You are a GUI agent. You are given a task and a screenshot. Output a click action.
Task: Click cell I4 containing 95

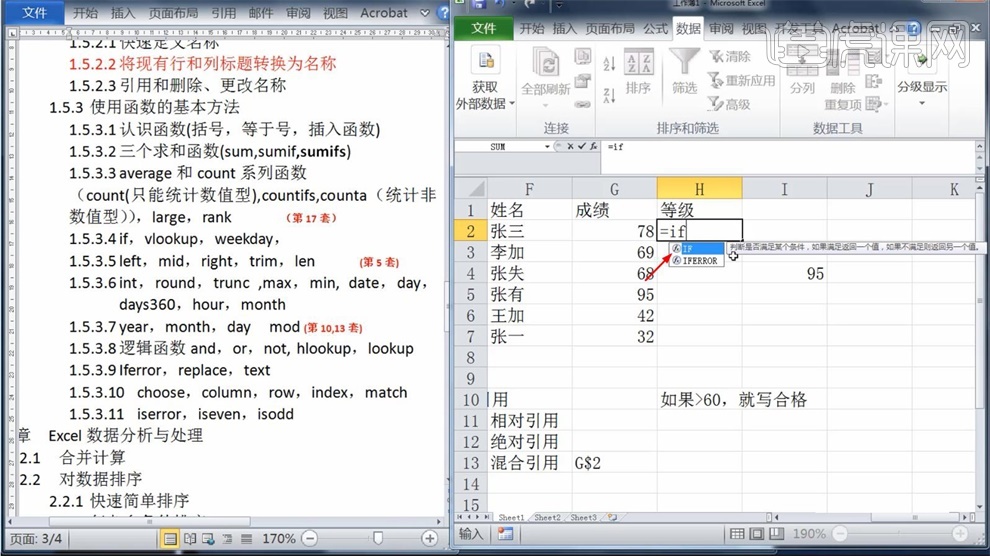784,273
